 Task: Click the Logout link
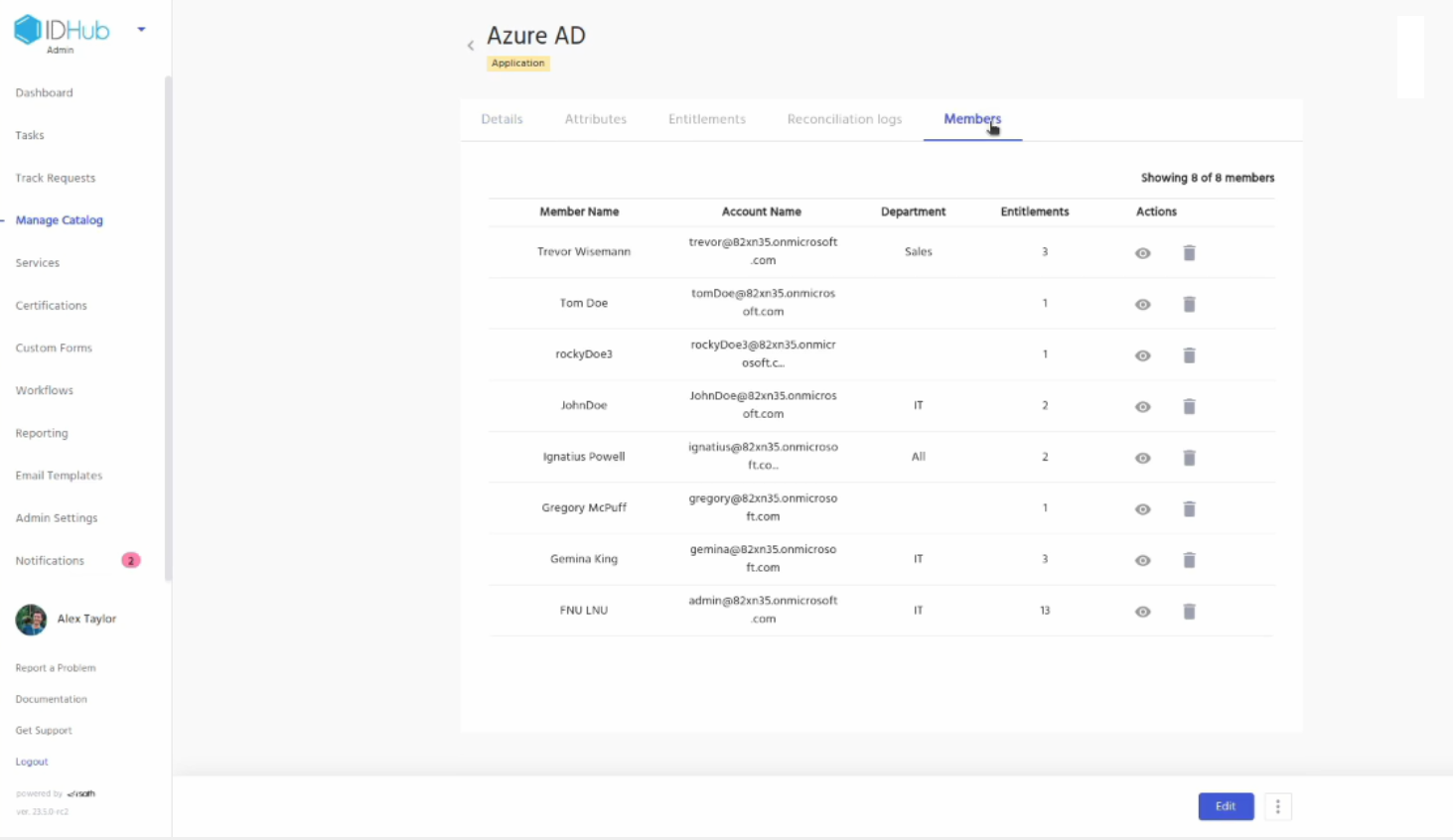(32, 762)
